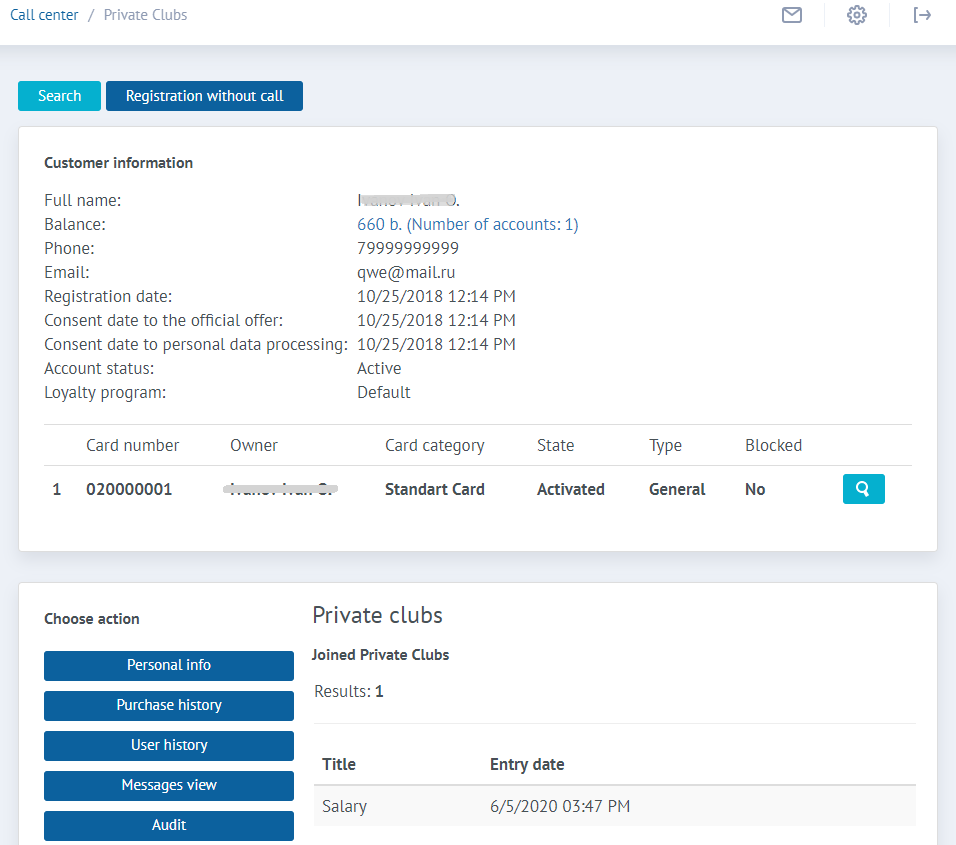This screenshot has width=956, height=845.
Task: Click the Entry date column header
Action: click(x=527, y=764)
